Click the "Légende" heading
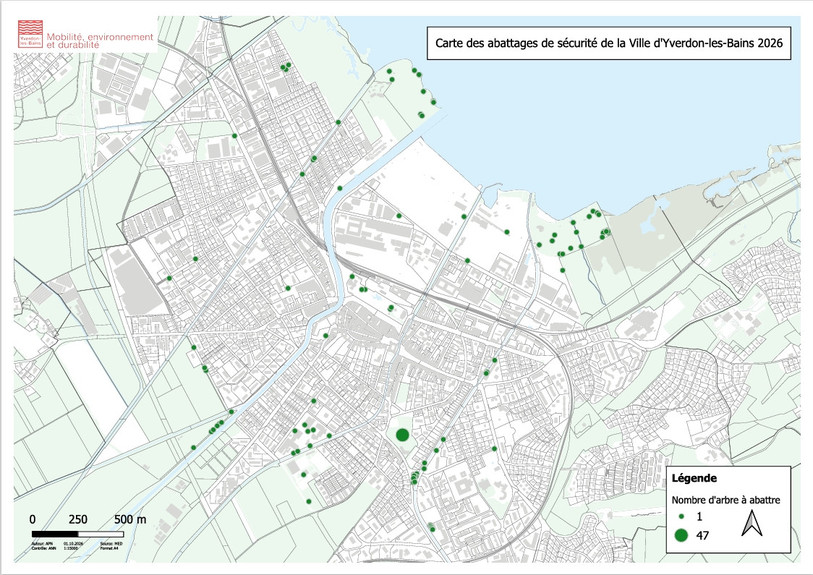813x575 pixels. point(694,478)
